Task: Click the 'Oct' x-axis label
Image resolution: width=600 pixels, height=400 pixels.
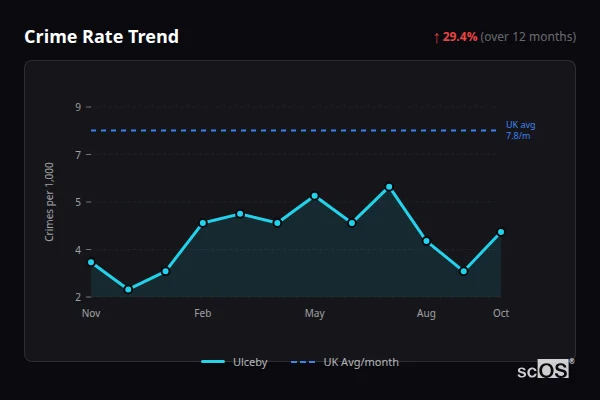Action: pos(501,313)
